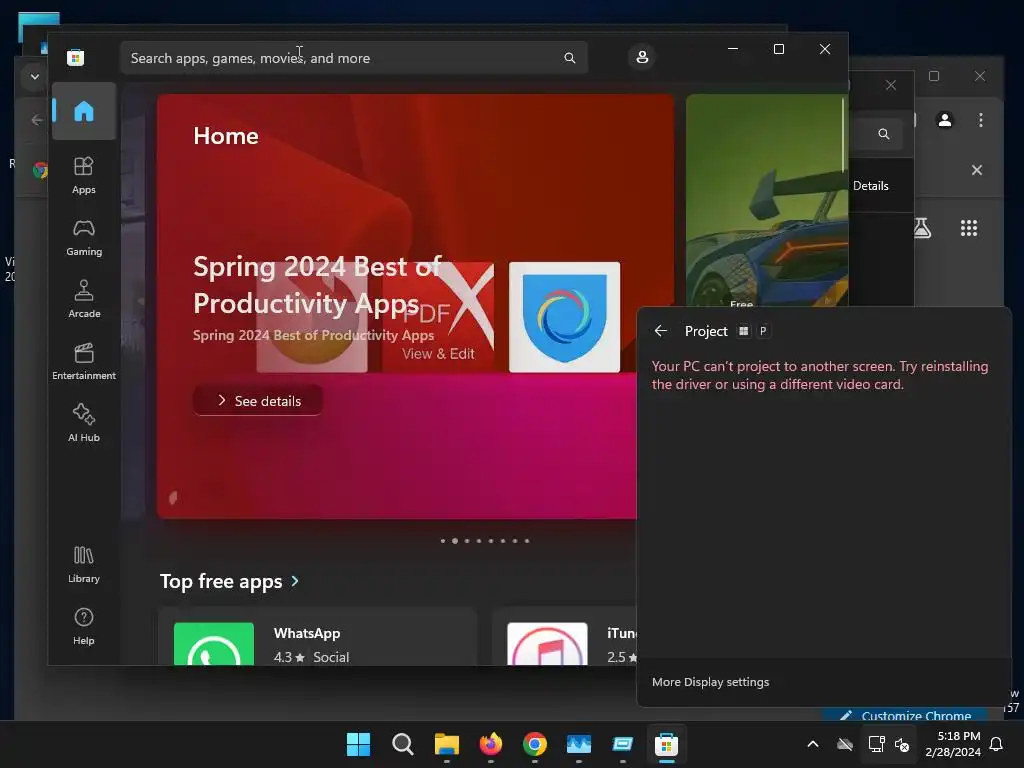Expand the dropdown chevron in left background window
Screen dimensions: 1024x768
[x=35, y=77]
